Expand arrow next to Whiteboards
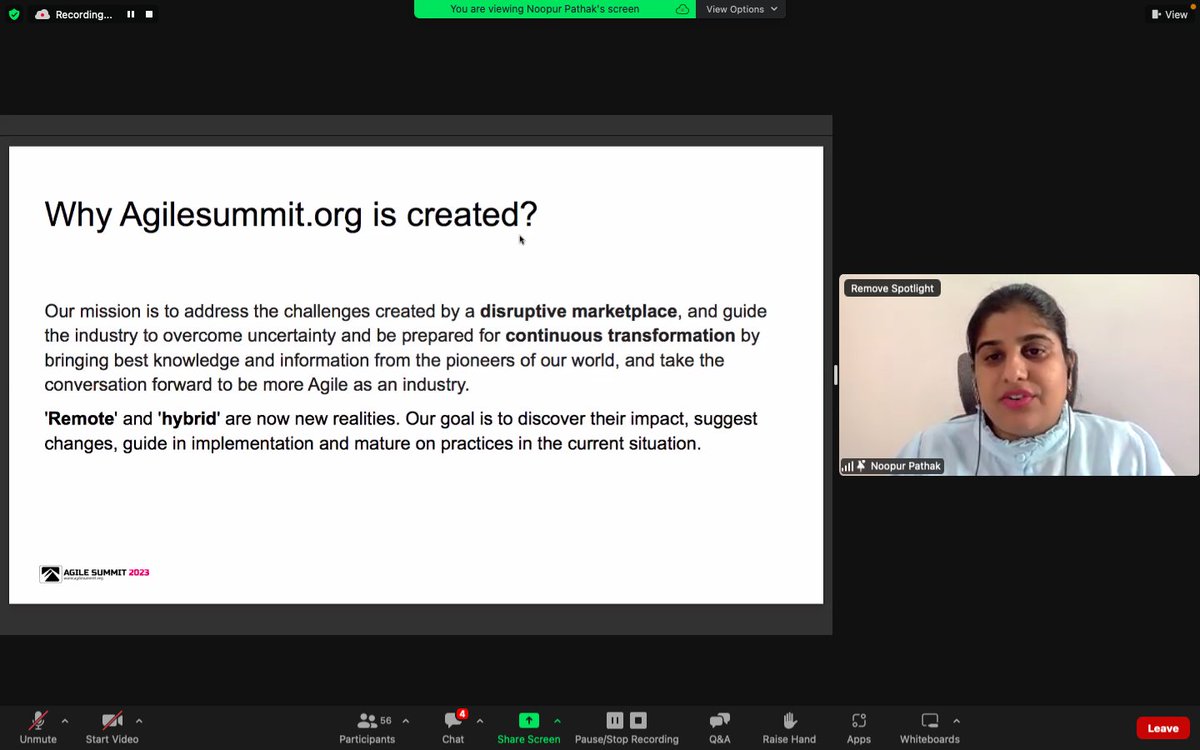The width and height of the screenshot is (1200, 750). click(956, 720)
